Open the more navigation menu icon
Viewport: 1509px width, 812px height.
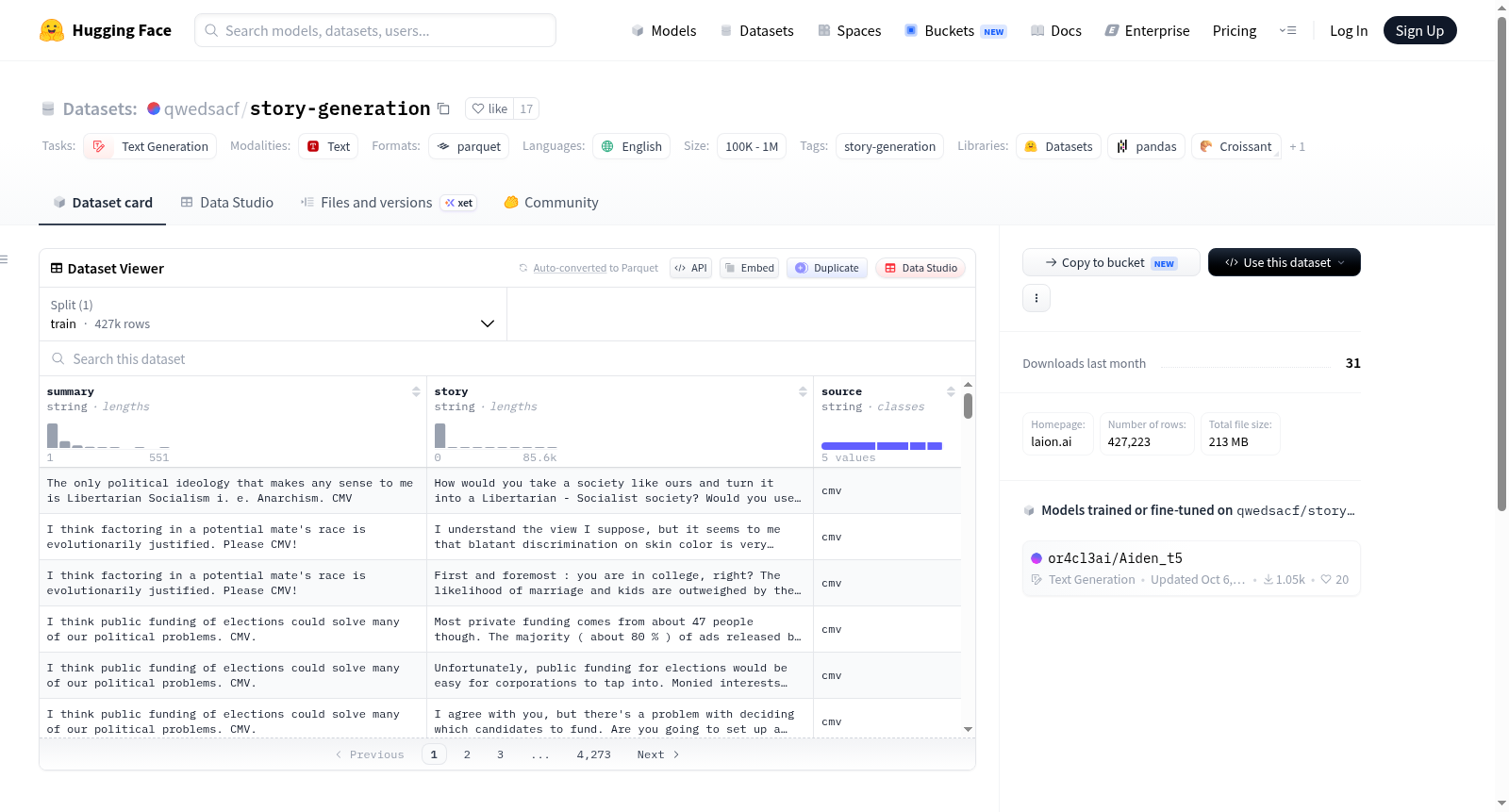pos(1287,30)
